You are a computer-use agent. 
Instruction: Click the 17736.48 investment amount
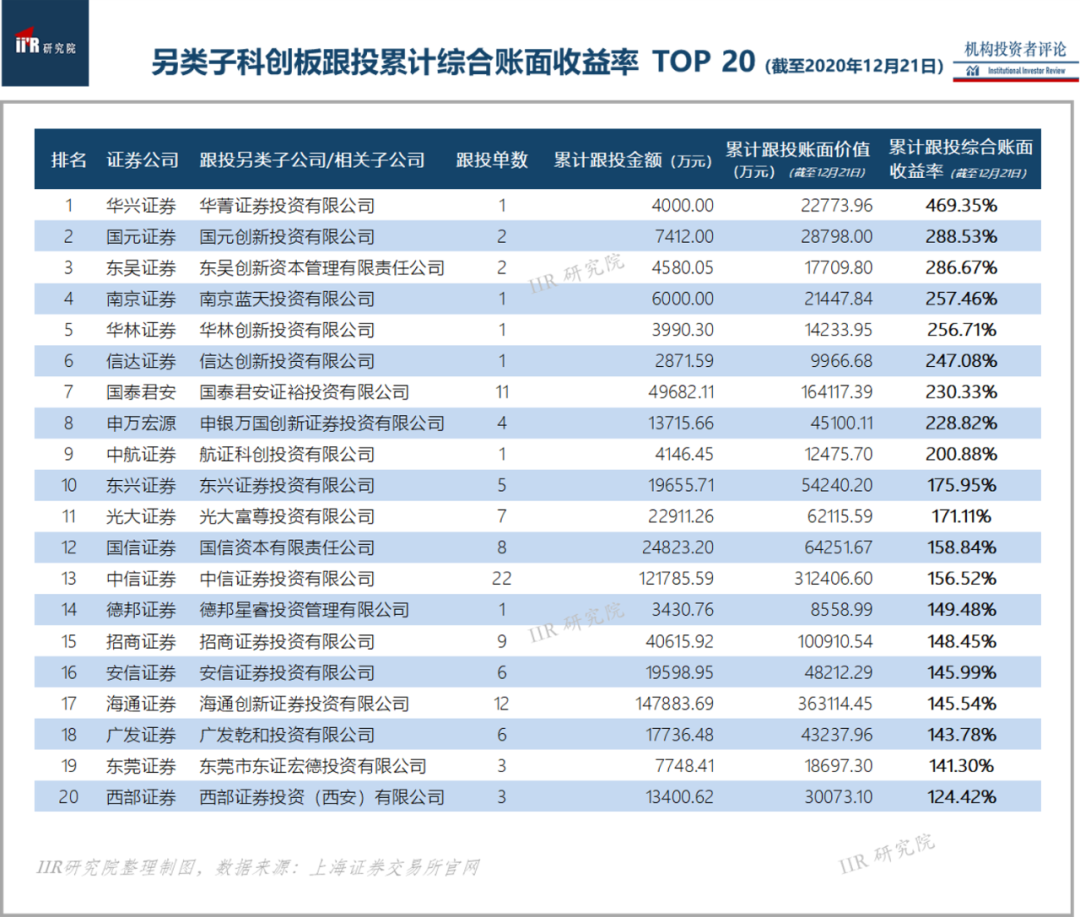[679, 734]
